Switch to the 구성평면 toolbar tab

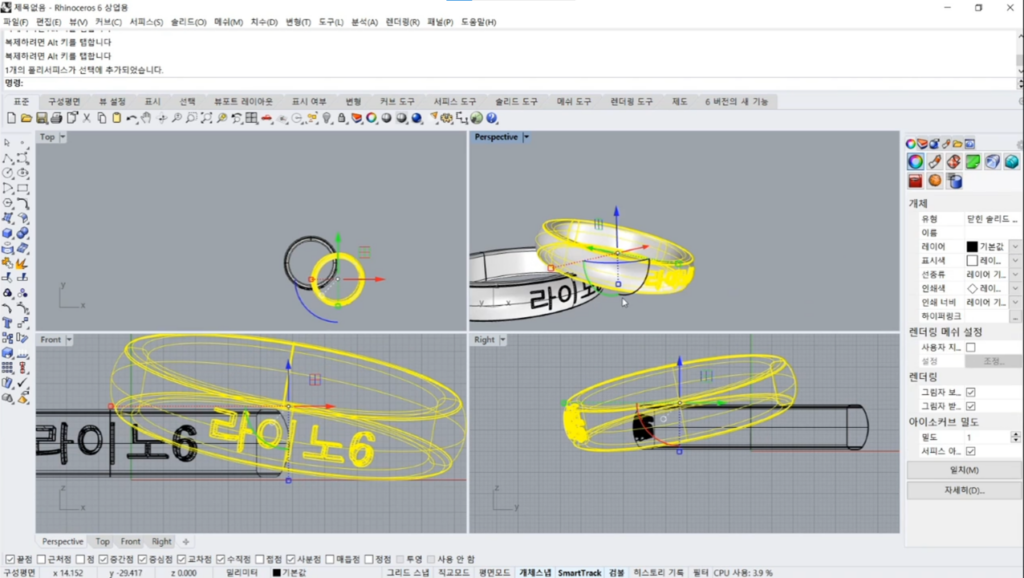[x=64, y=101]
